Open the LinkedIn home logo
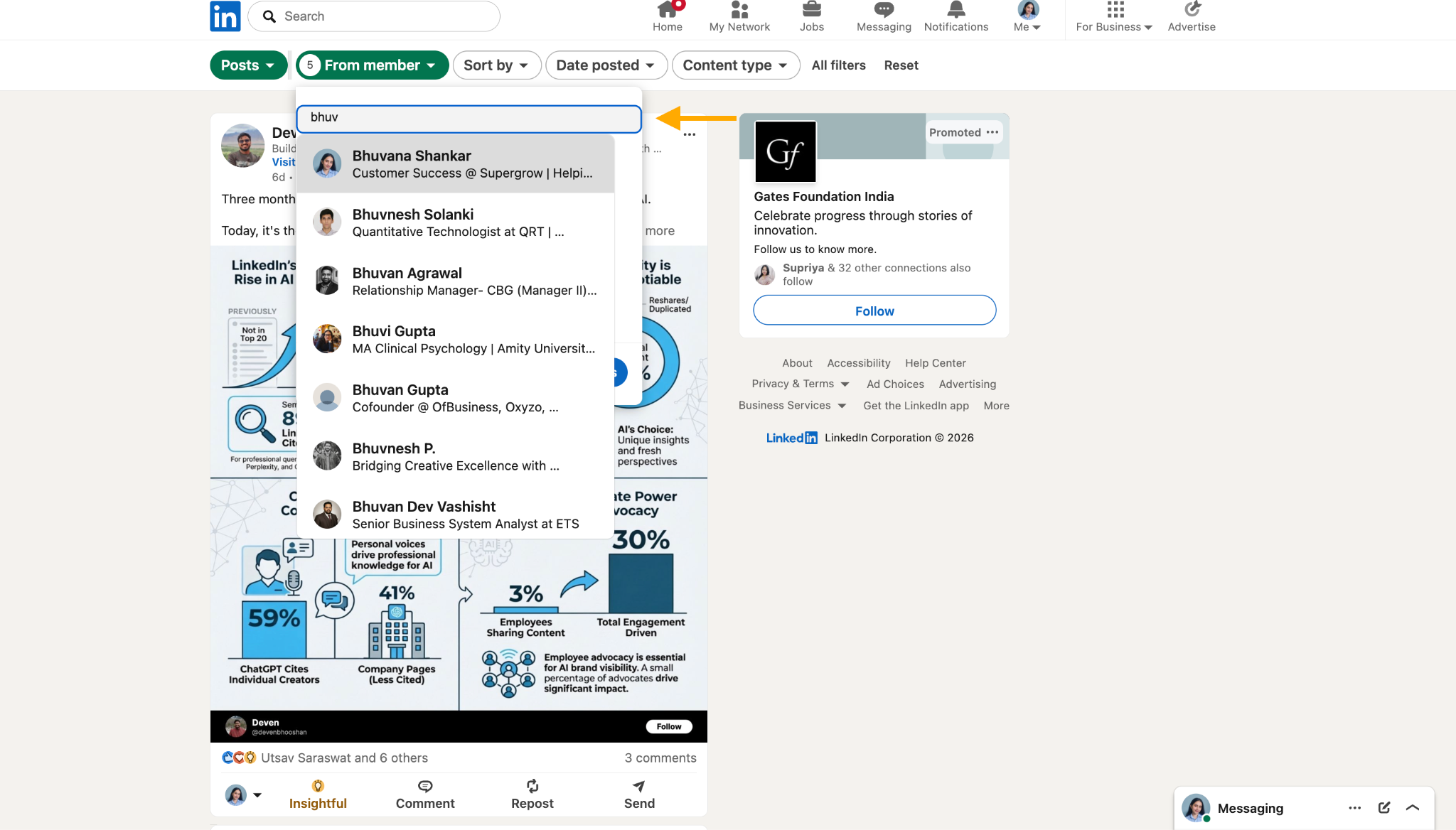Image resolution: width=1456 pixels, height=830 pixels. [225, 16]
